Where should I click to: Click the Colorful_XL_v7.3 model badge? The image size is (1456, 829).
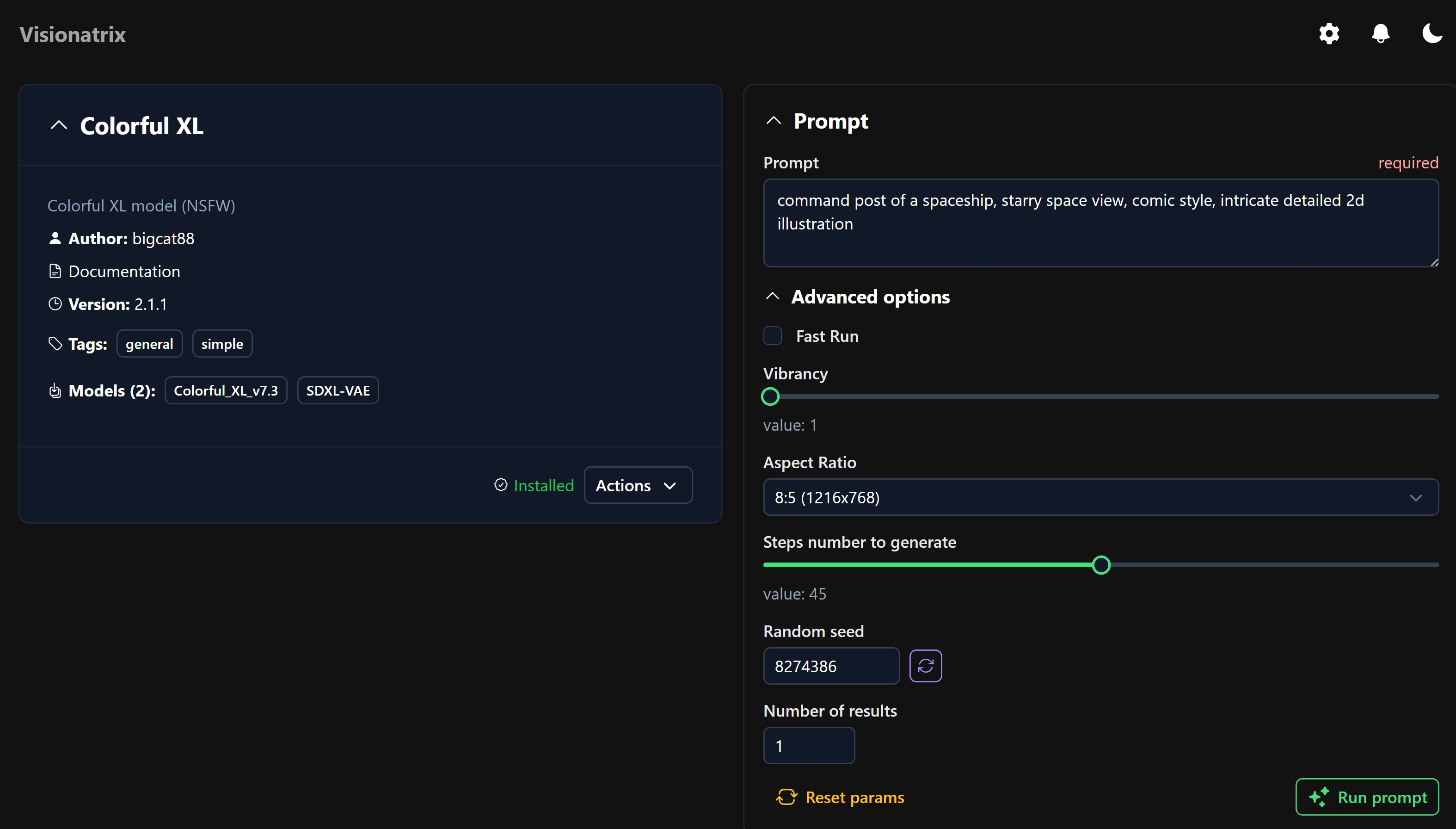(x=226, y=390)
